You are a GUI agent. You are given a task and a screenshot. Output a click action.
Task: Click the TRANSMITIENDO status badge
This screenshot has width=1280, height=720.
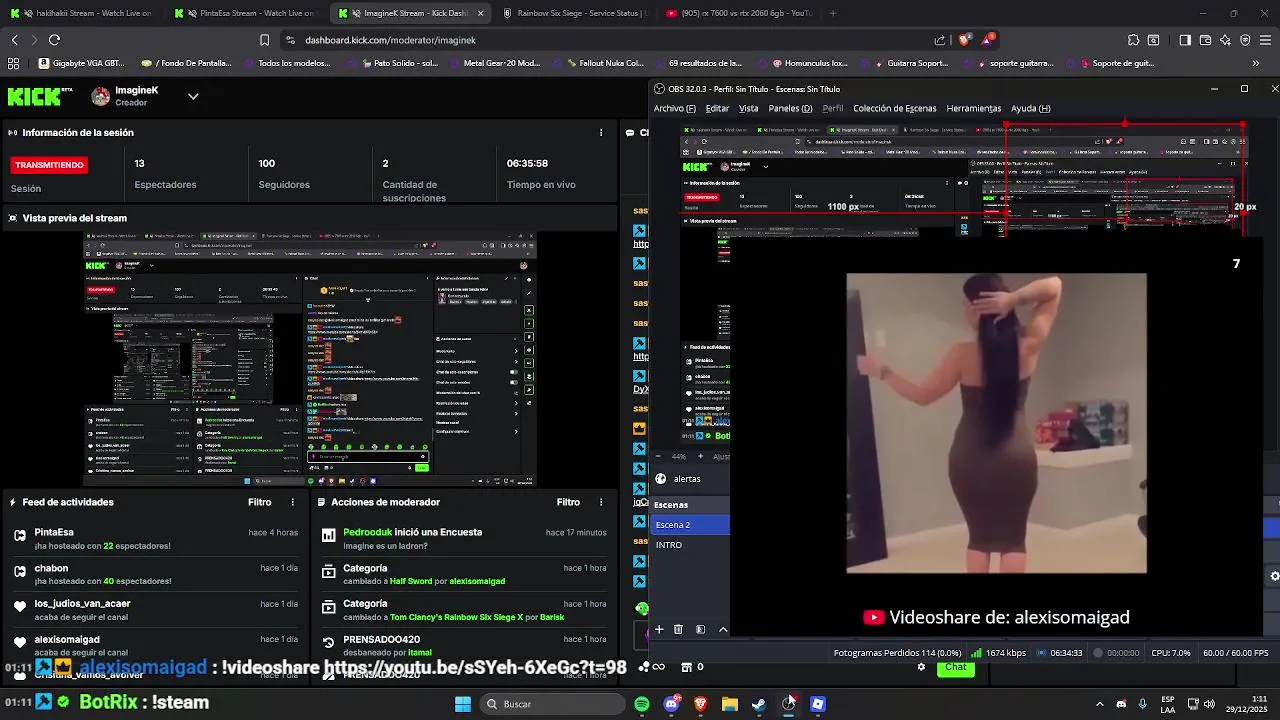click(x=49, y=165)
